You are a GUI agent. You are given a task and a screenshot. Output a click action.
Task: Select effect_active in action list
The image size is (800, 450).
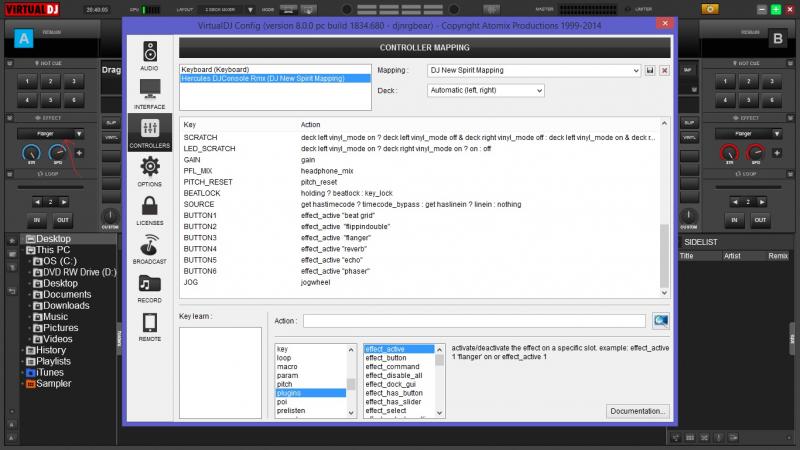(399, 349)
